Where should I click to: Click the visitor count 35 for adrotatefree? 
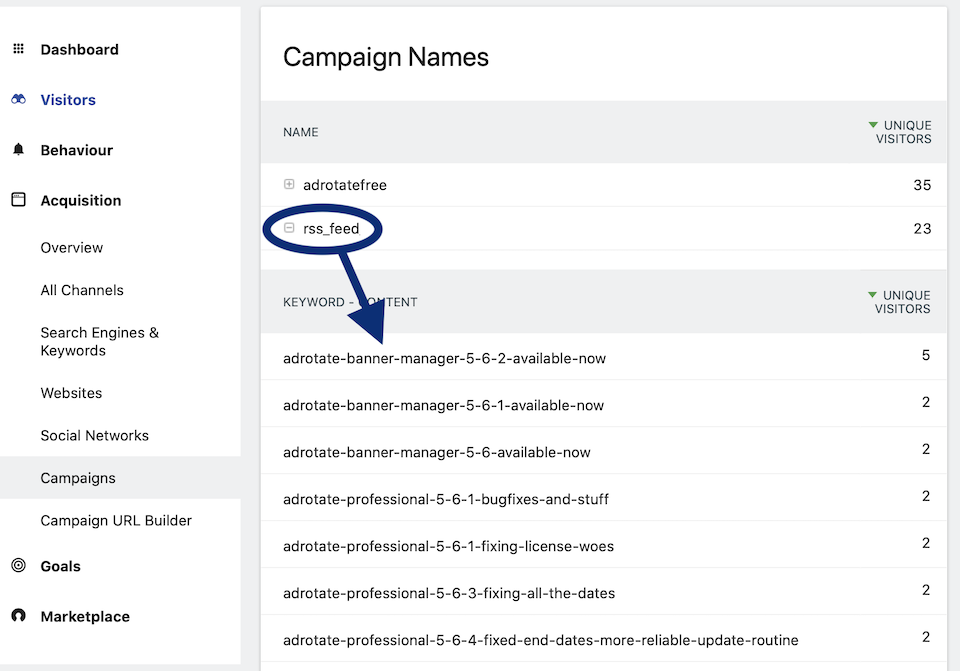(x=922, y=184)
